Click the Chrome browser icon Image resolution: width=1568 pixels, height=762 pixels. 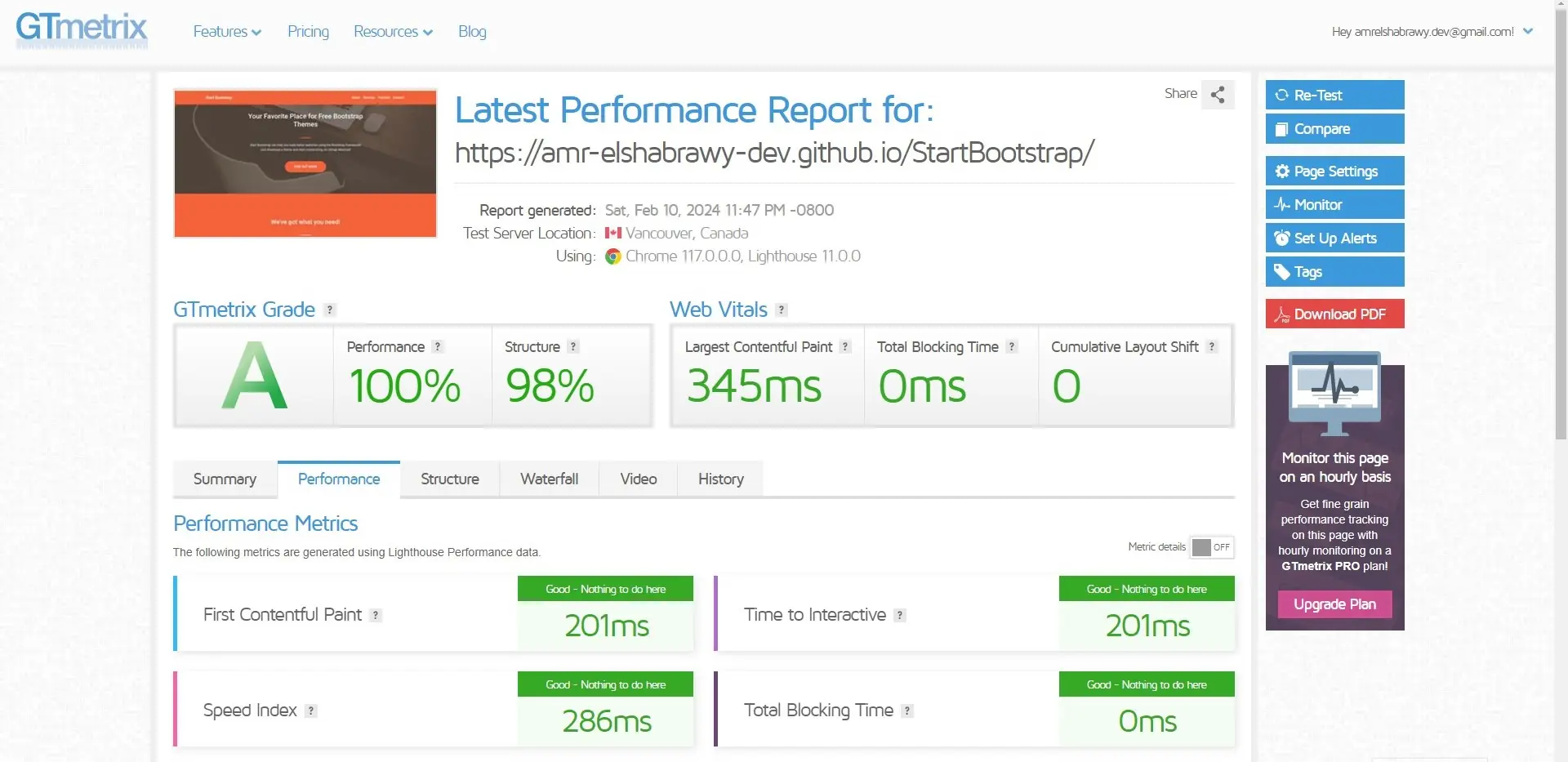click(612, 256)
